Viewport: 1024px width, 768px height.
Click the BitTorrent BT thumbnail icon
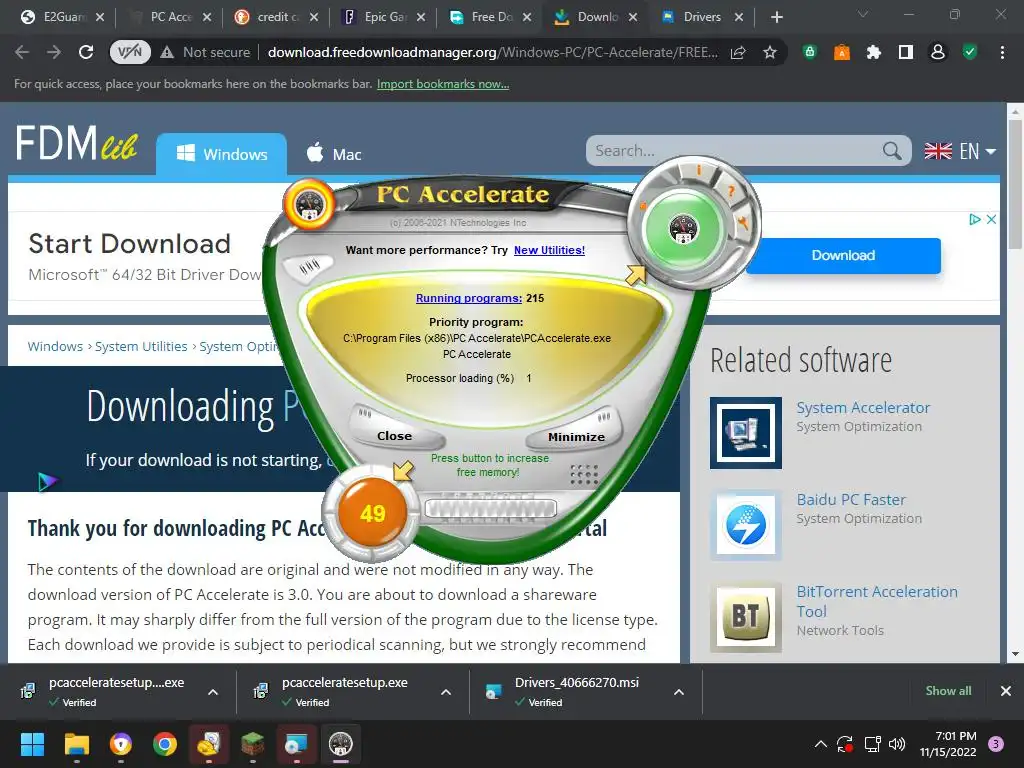(x=746, y=617)
